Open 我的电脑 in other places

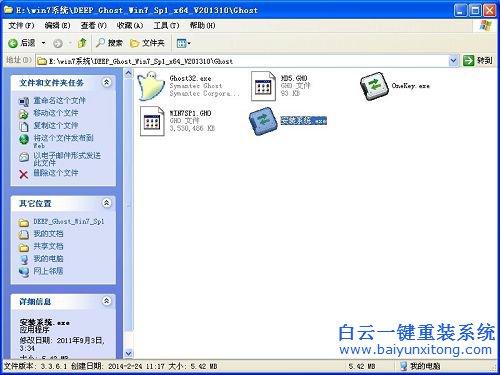click(x=48, y=259)
